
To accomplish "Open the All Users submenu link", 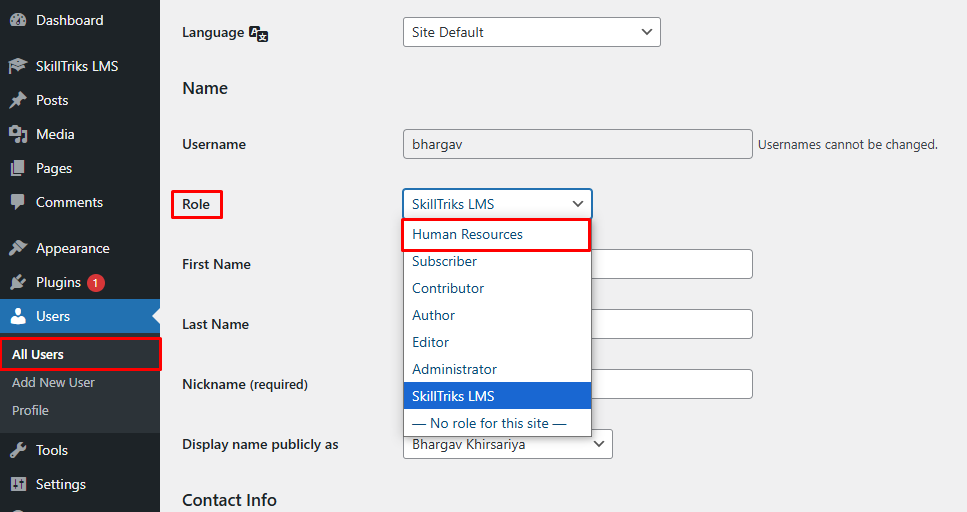I will coord(38,355).
